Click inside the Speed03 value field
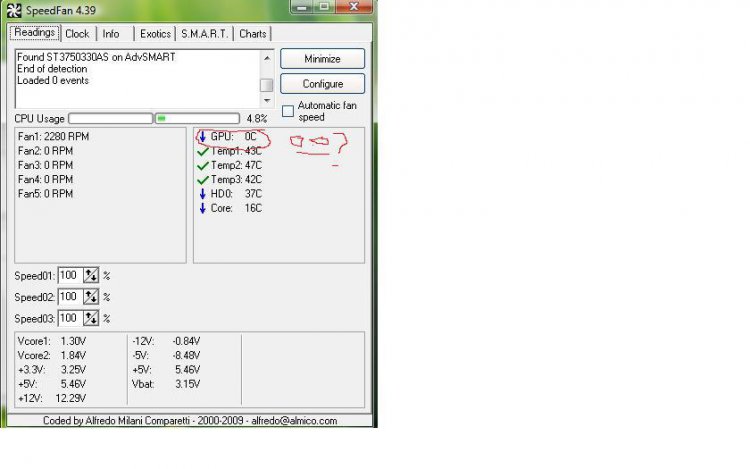 click(70, 318)
